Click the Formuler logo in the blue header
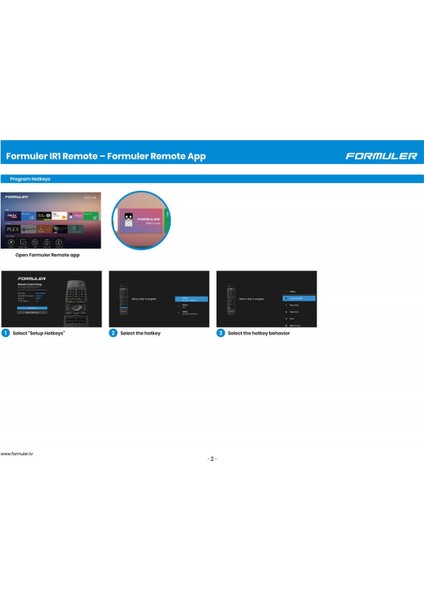The width and height of the screenshot is (424, 600). pyautogui.click(x=381, y=156)
